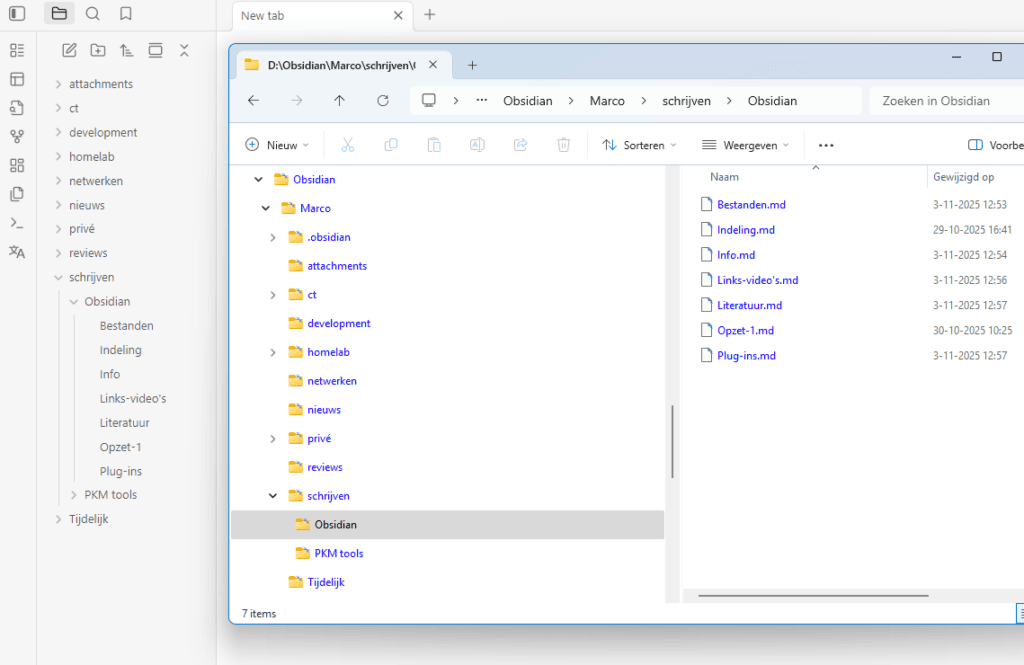The height and width of the screenshot is (665, 1024).
Task: Click the ellipsis in the address breadcrumb
Action: coord(482,101)
